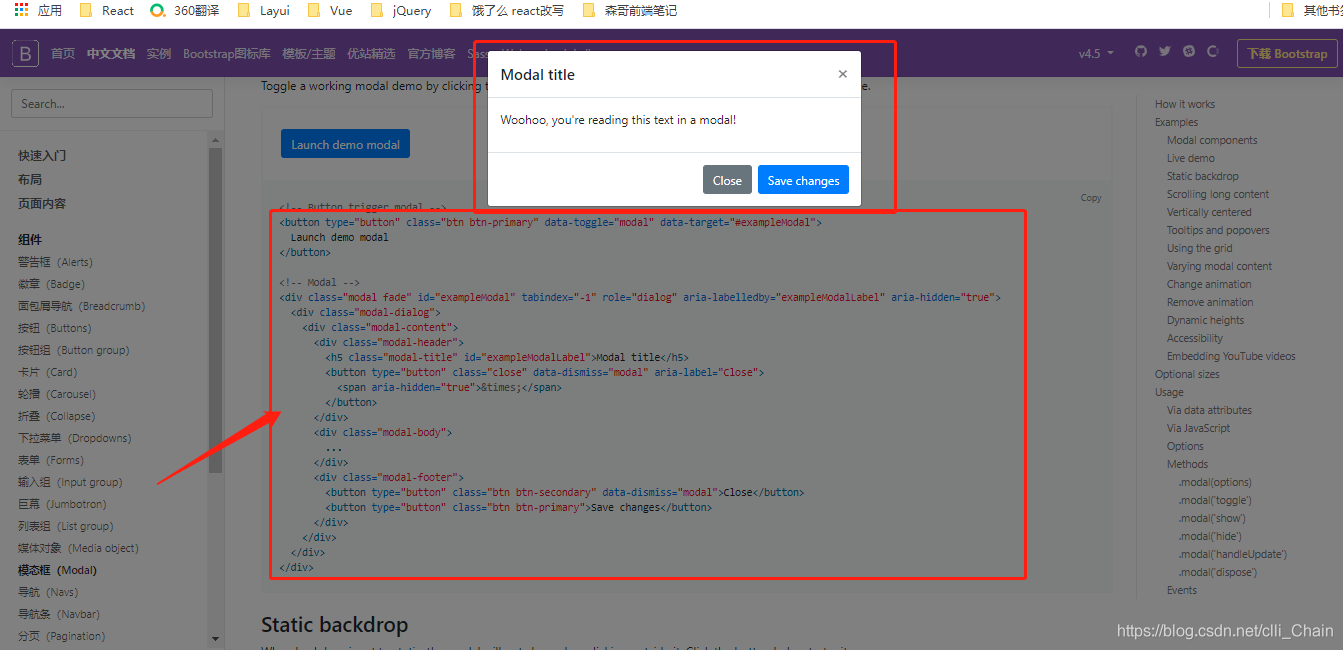This screenshot has height=650, width=1343.
Task: Expand the v4.5 version dropdown
Action: [1096, 53]
